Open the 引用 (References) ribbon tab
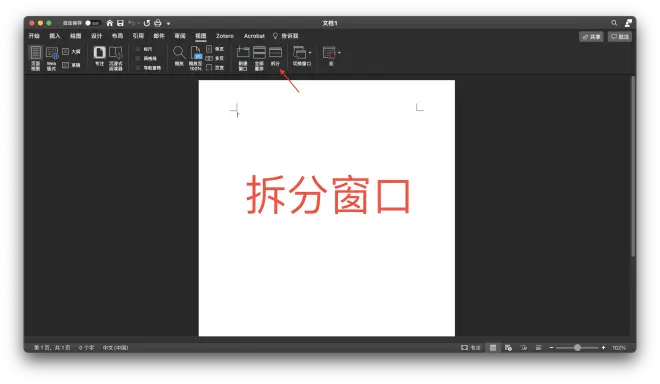The width and height of the screenshot is (660, 384). [138, 36]
